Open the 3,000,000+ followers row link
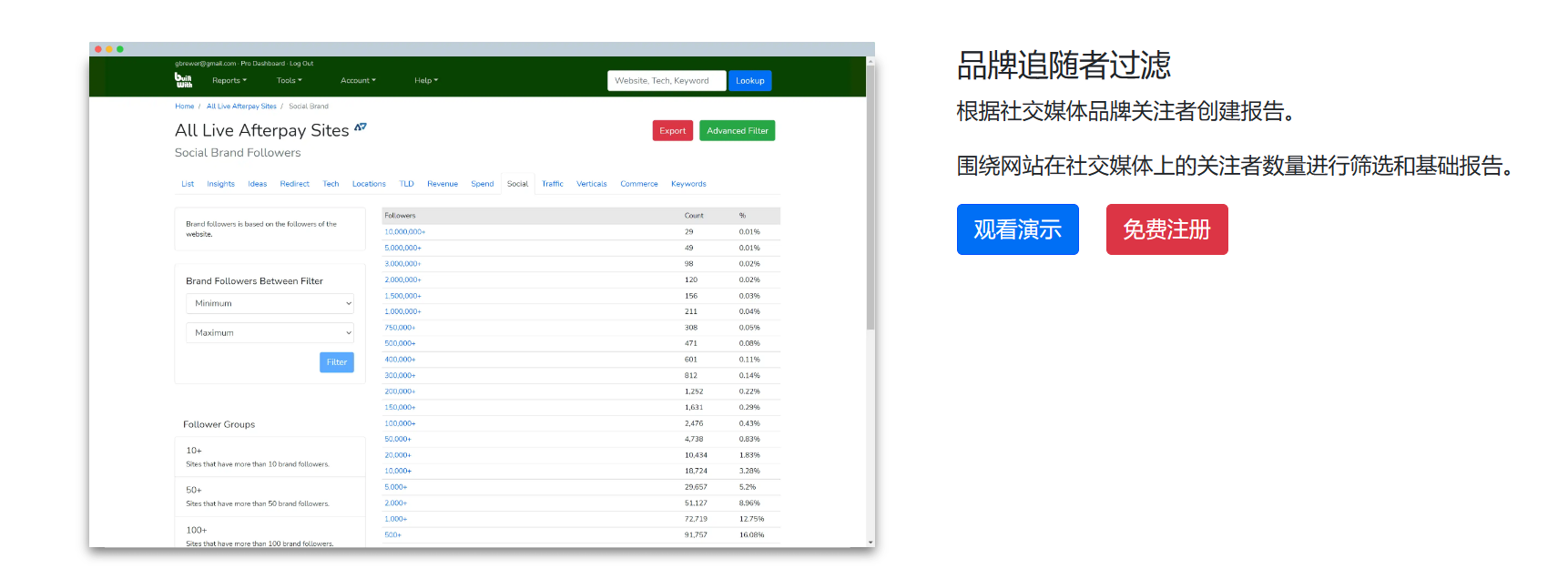Image resolution: width=1568 pixels, height=569 pixels. (402, 264)
